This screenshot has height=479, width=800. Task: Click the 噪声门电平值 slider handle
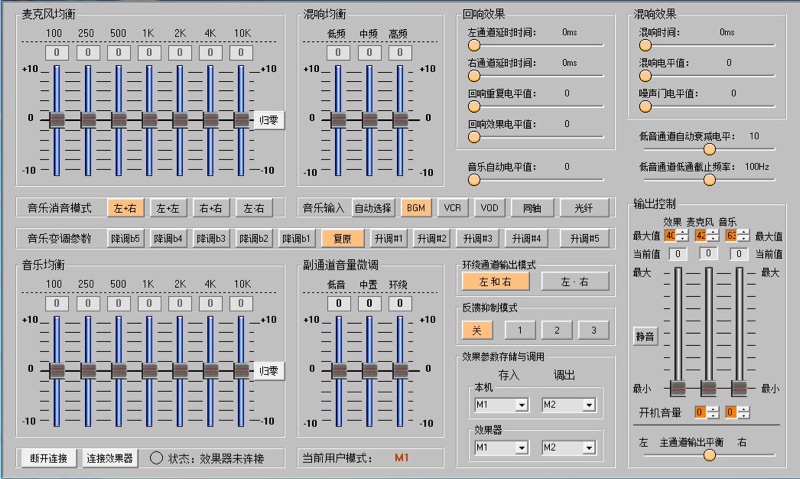click(x=645, y=107)
